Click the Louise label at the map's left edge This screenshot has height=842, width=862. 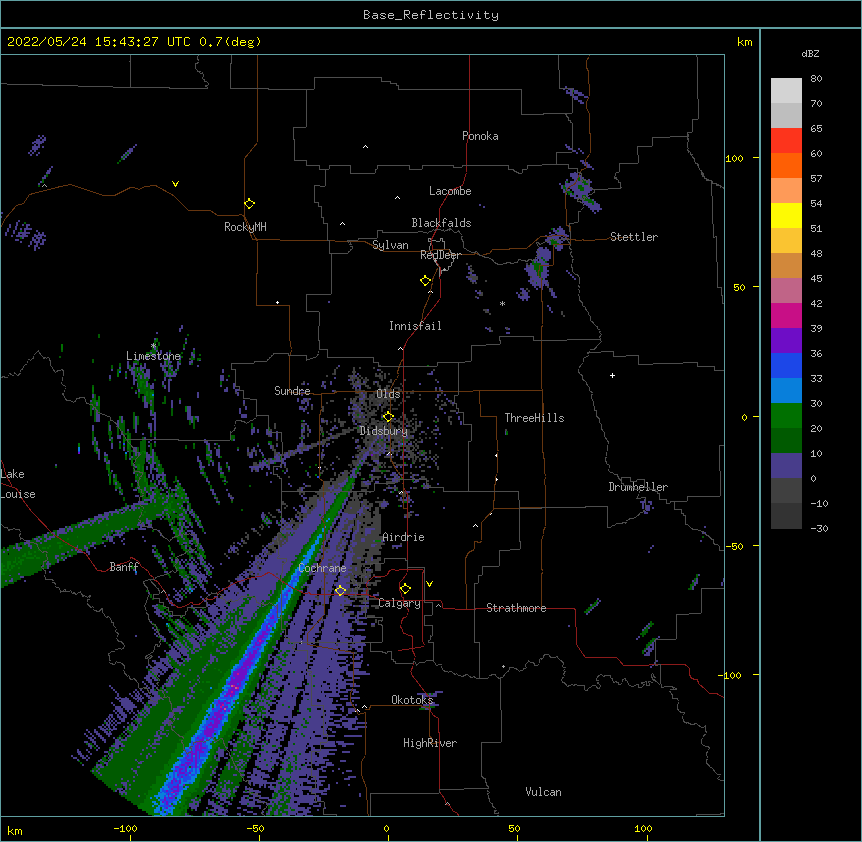point(18,494)
